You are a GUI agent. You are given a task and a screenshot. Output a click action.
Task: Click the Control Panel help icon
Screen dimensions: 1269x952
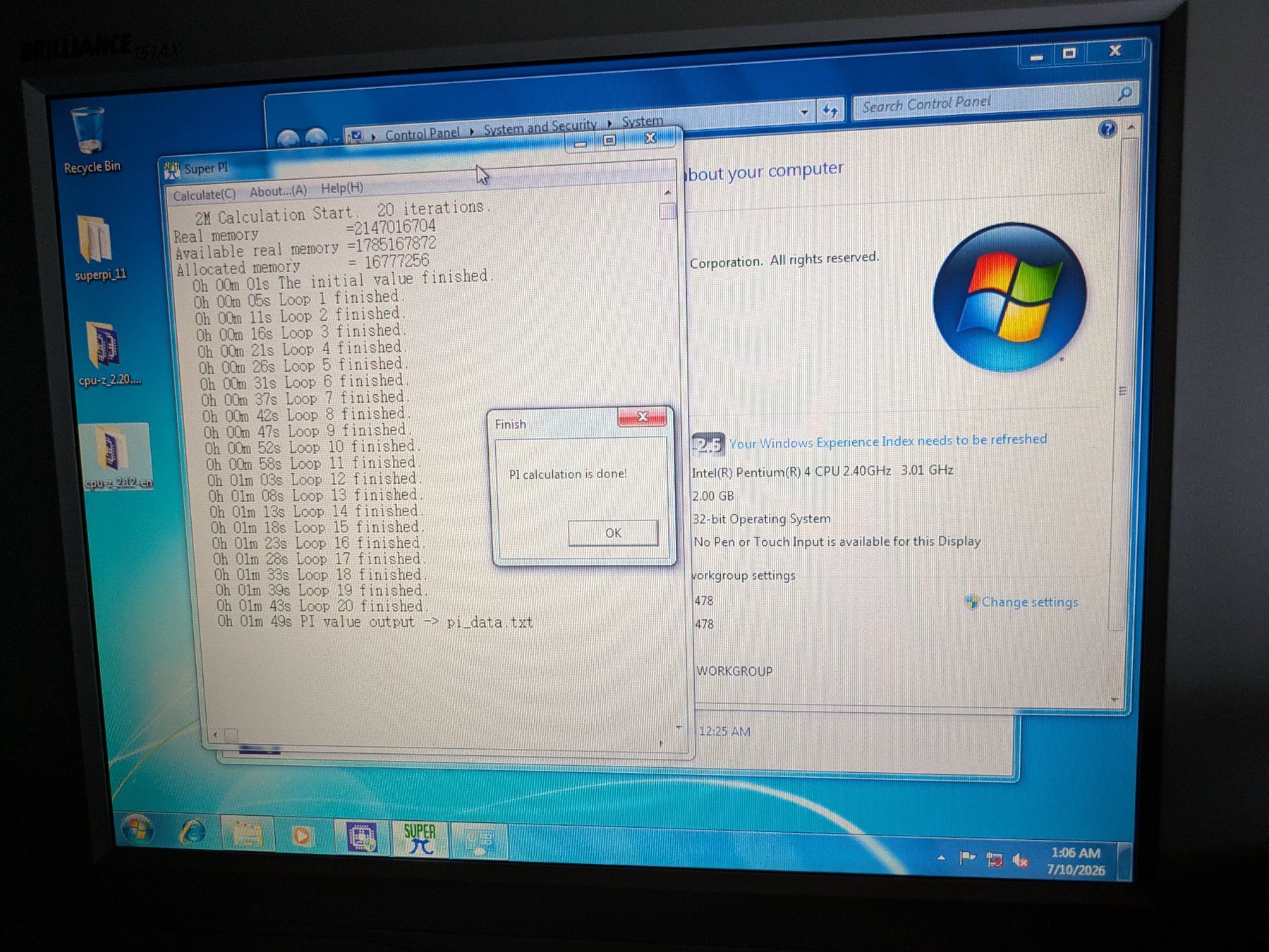(x=1107, y=129)
